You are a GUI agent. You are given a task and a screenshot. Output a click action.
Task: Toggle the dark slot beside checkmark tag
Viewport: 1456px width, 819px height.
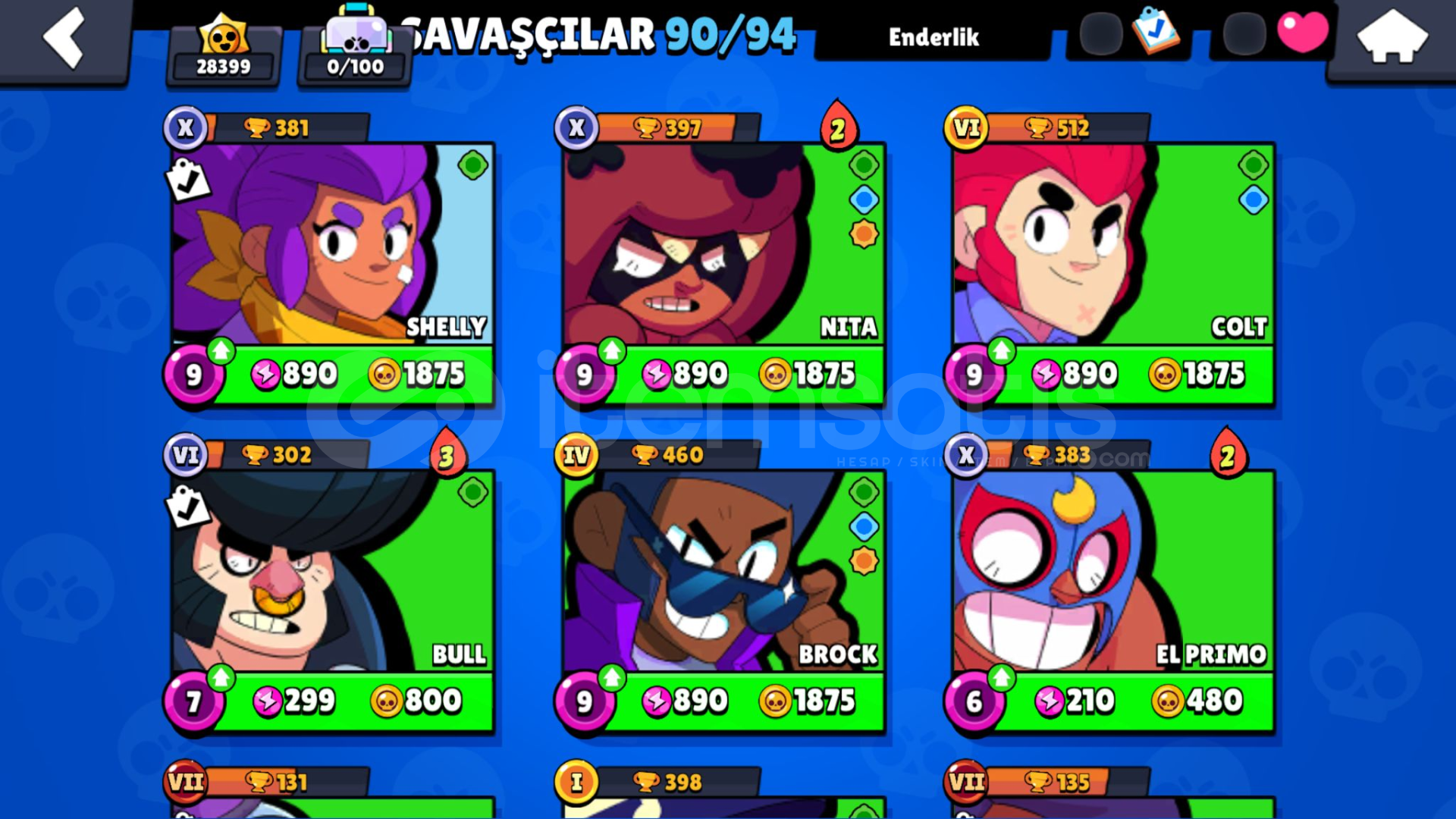click(x=1100, y=34)
